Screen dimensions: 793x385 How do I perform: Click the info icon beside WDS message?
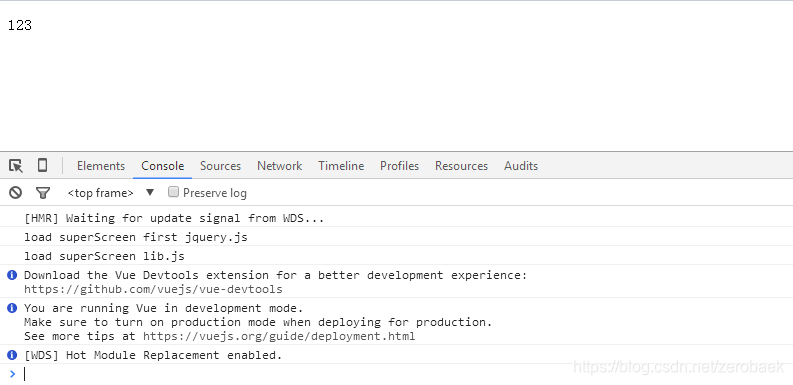pyautogui.click(x=12, y=355)
